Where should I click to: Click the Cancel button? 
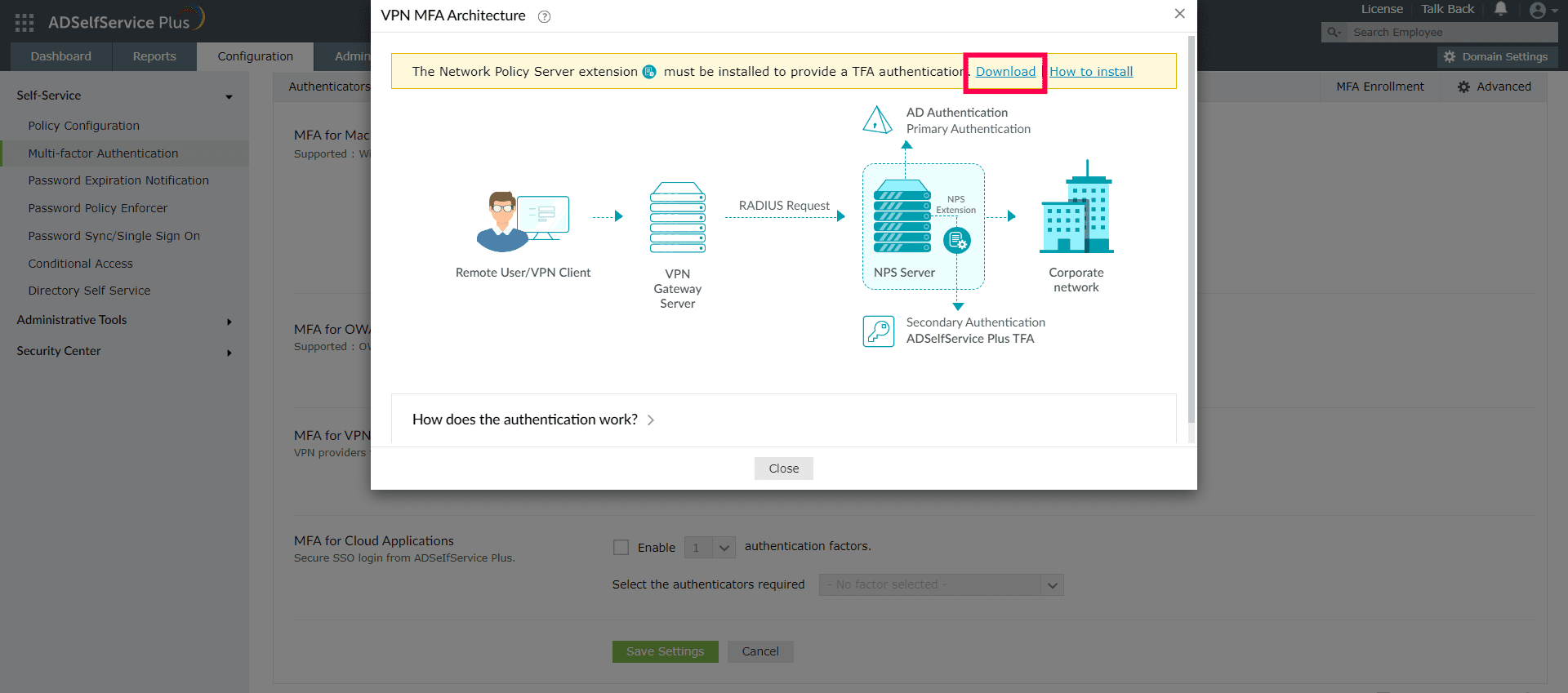tap(760, 651)
